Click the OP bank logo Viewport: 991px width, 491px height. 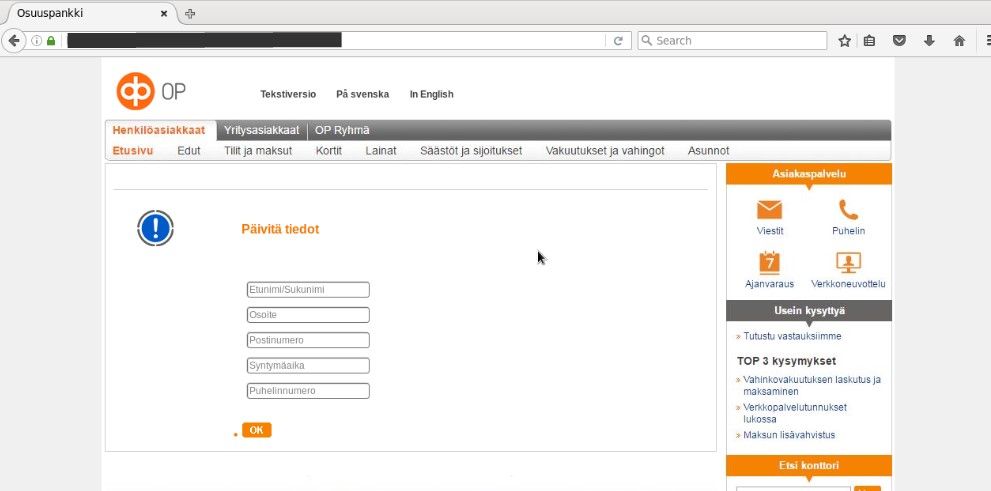[150, 92]
